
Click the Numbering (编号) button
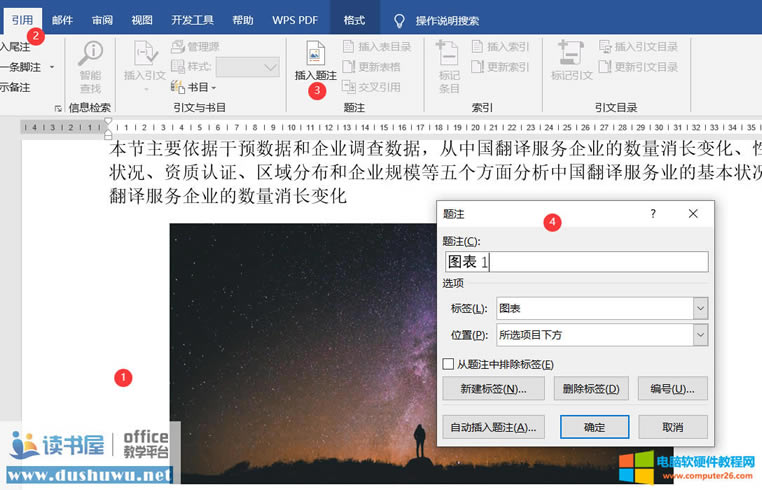(672, 389)
